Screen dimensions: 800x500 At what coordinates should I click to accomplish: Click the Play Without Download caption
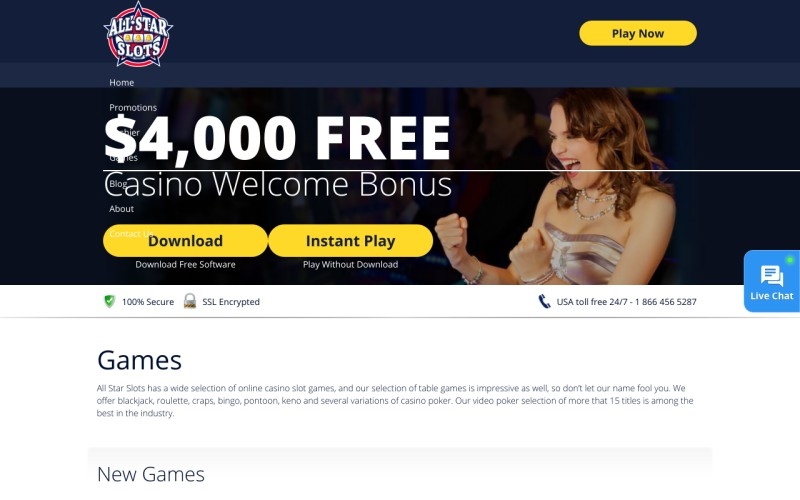click(351, 264)
